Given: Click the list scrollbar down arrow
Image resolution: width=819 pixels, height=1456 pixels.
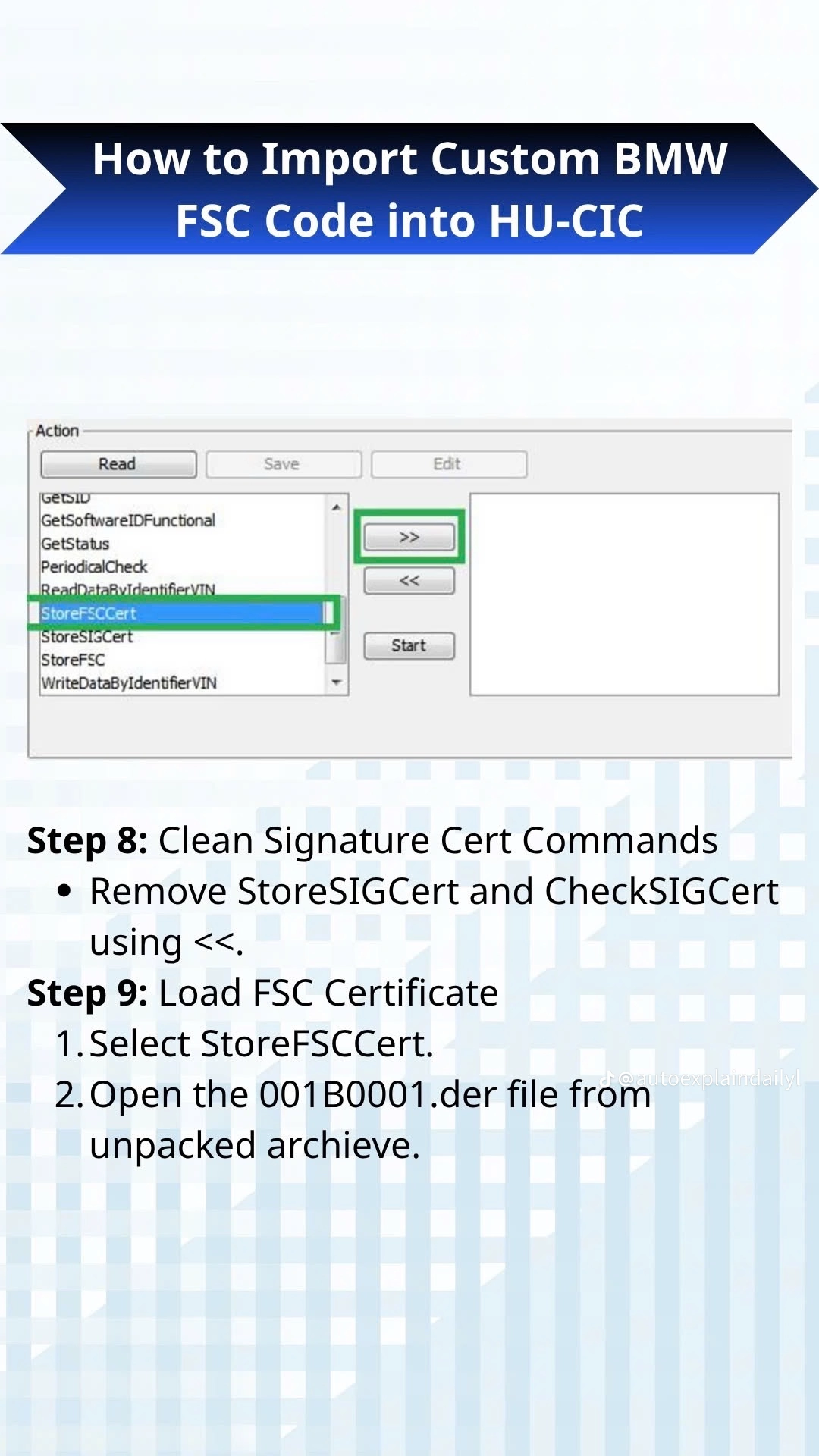Looking at the screenshot, I should point(336,682).
